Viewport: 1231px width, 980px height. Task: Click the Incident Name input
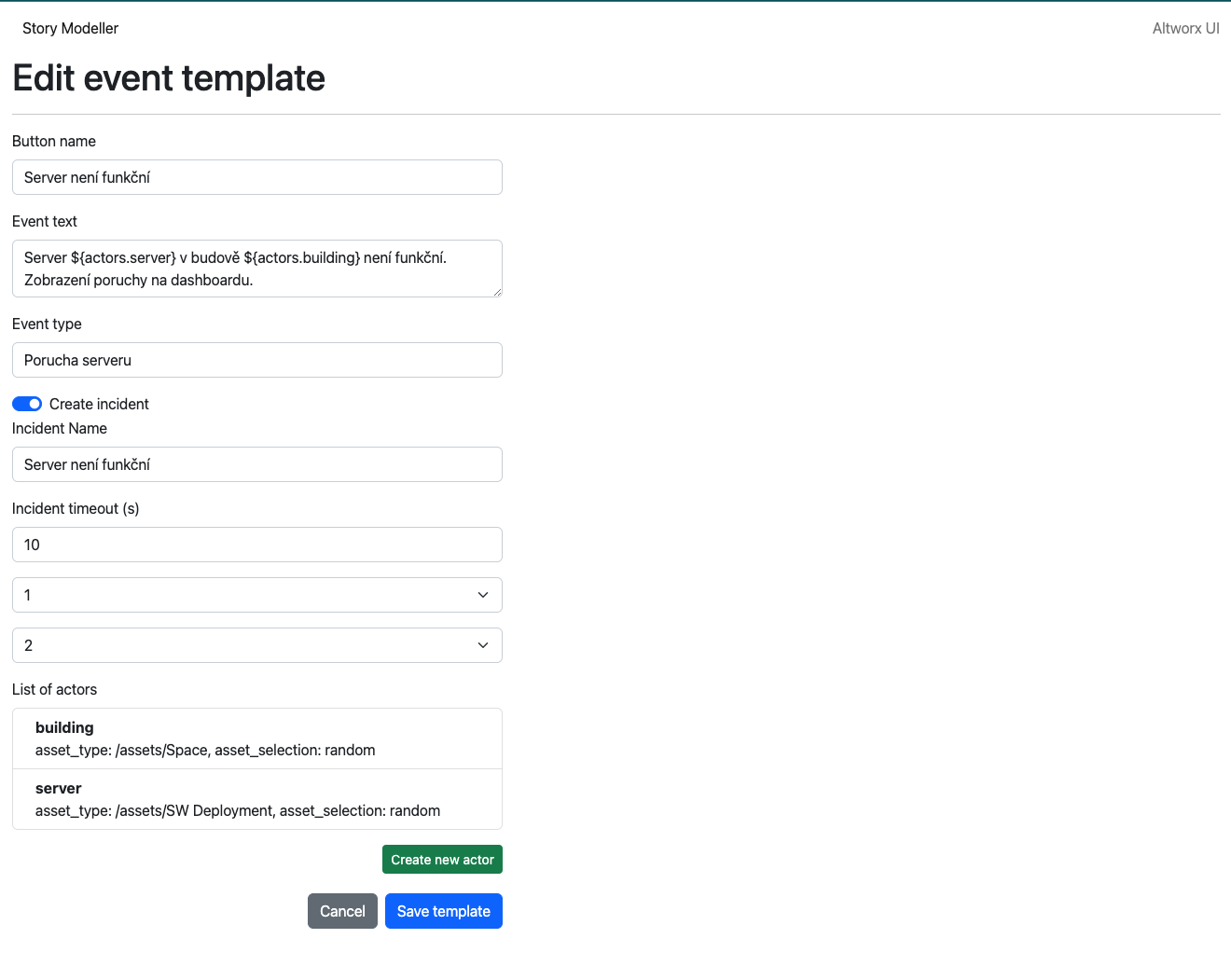[256, 464]
